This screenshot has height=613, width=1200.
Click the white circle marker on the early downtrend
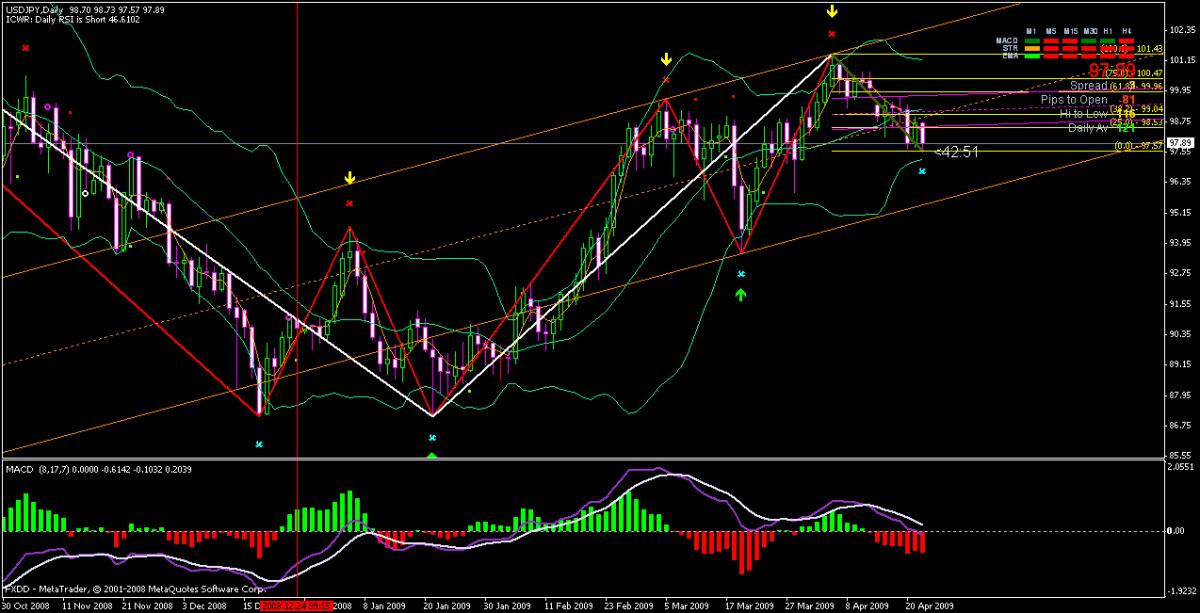click(85, 194)
